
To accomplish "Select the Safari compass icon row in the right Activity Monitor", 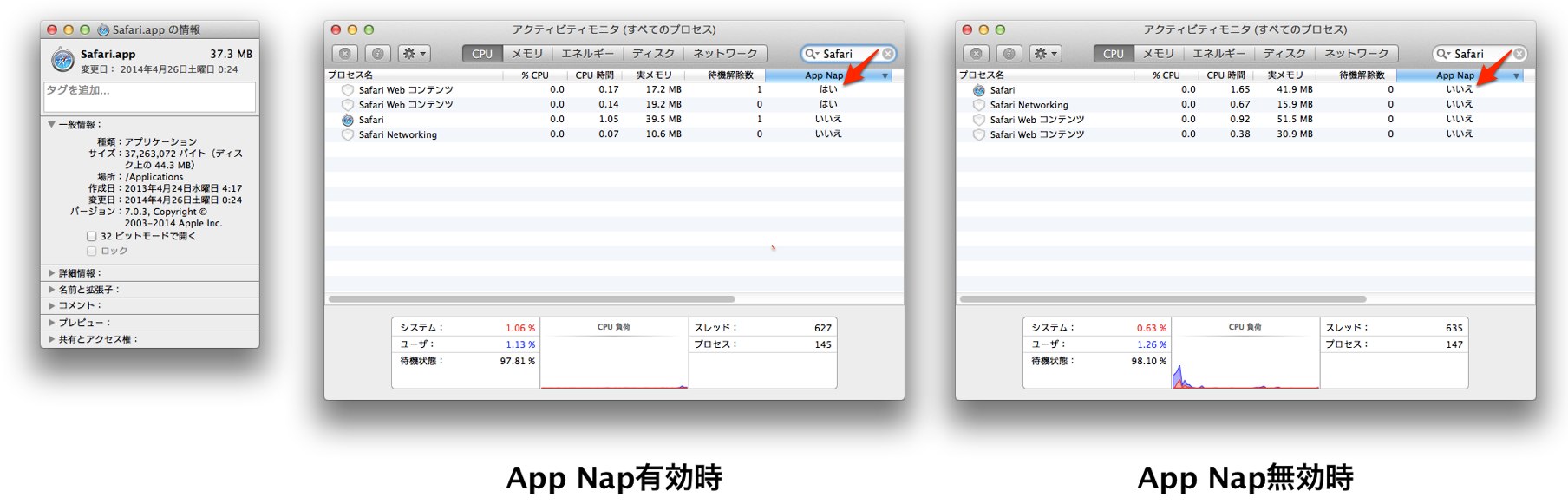I will pos(1245,90).
